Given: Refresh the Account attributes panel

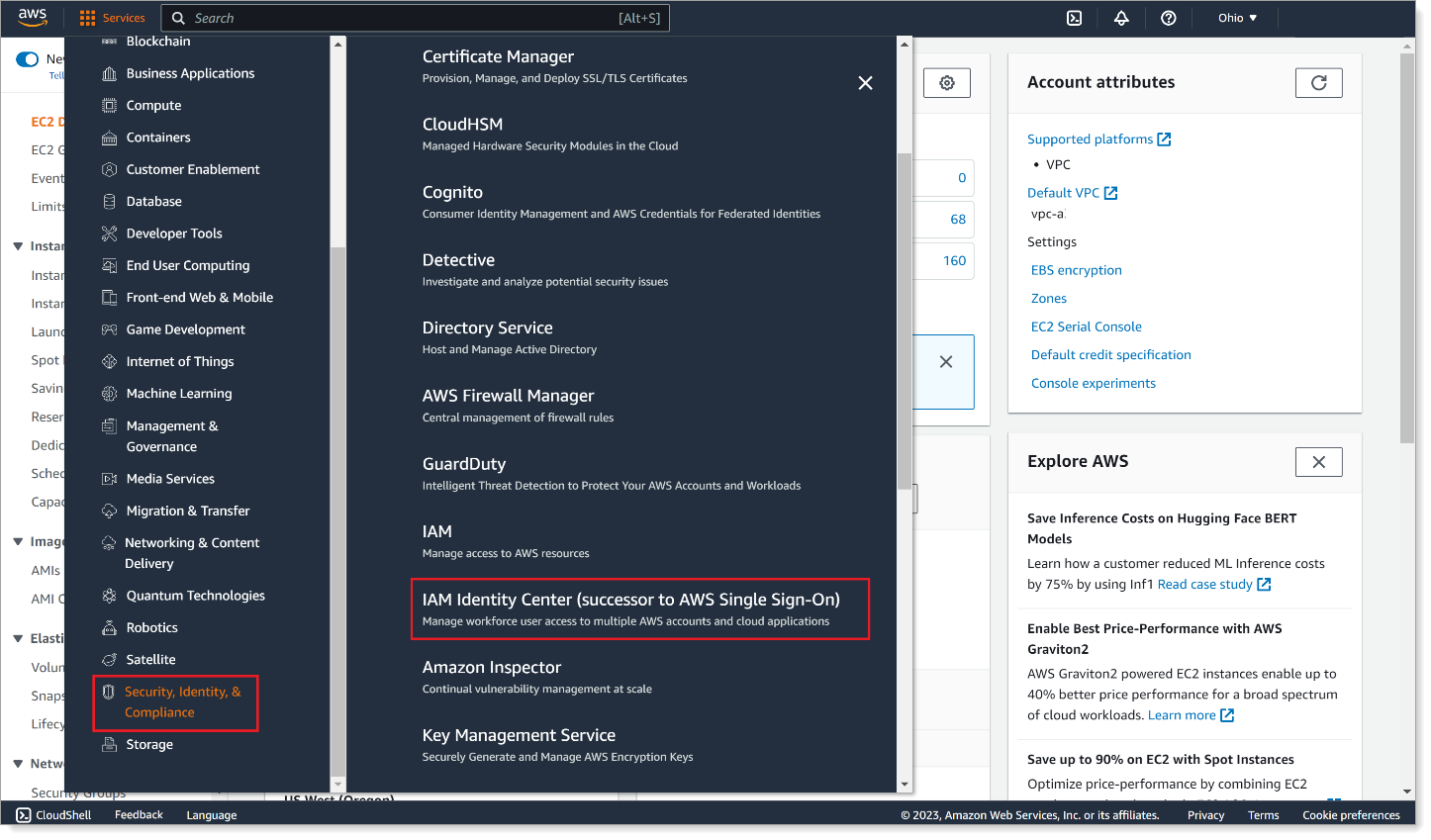Looking at the screenshot, I should [x=1318, y=83].
